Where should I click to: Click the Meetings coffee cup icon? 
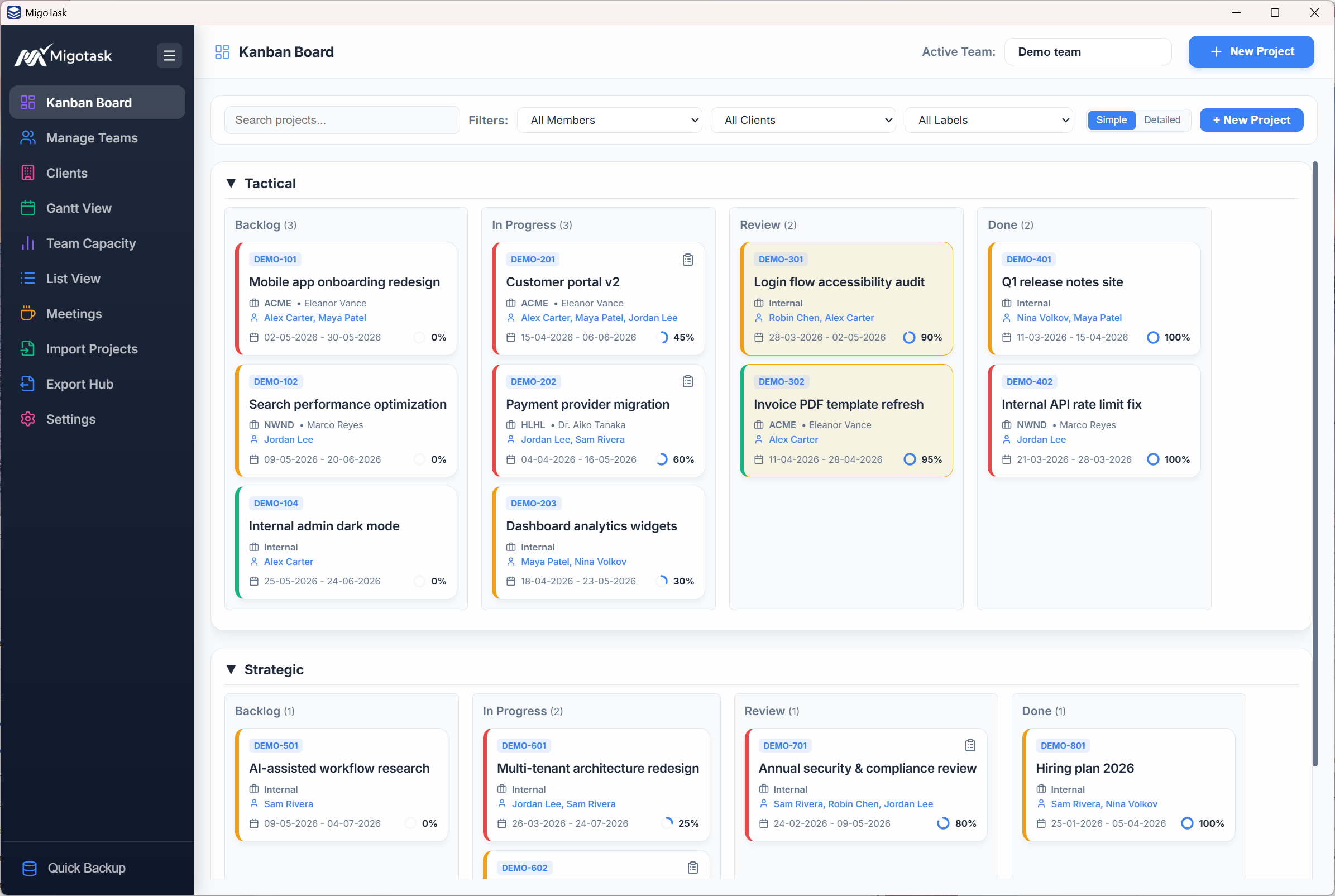(28, 314)
